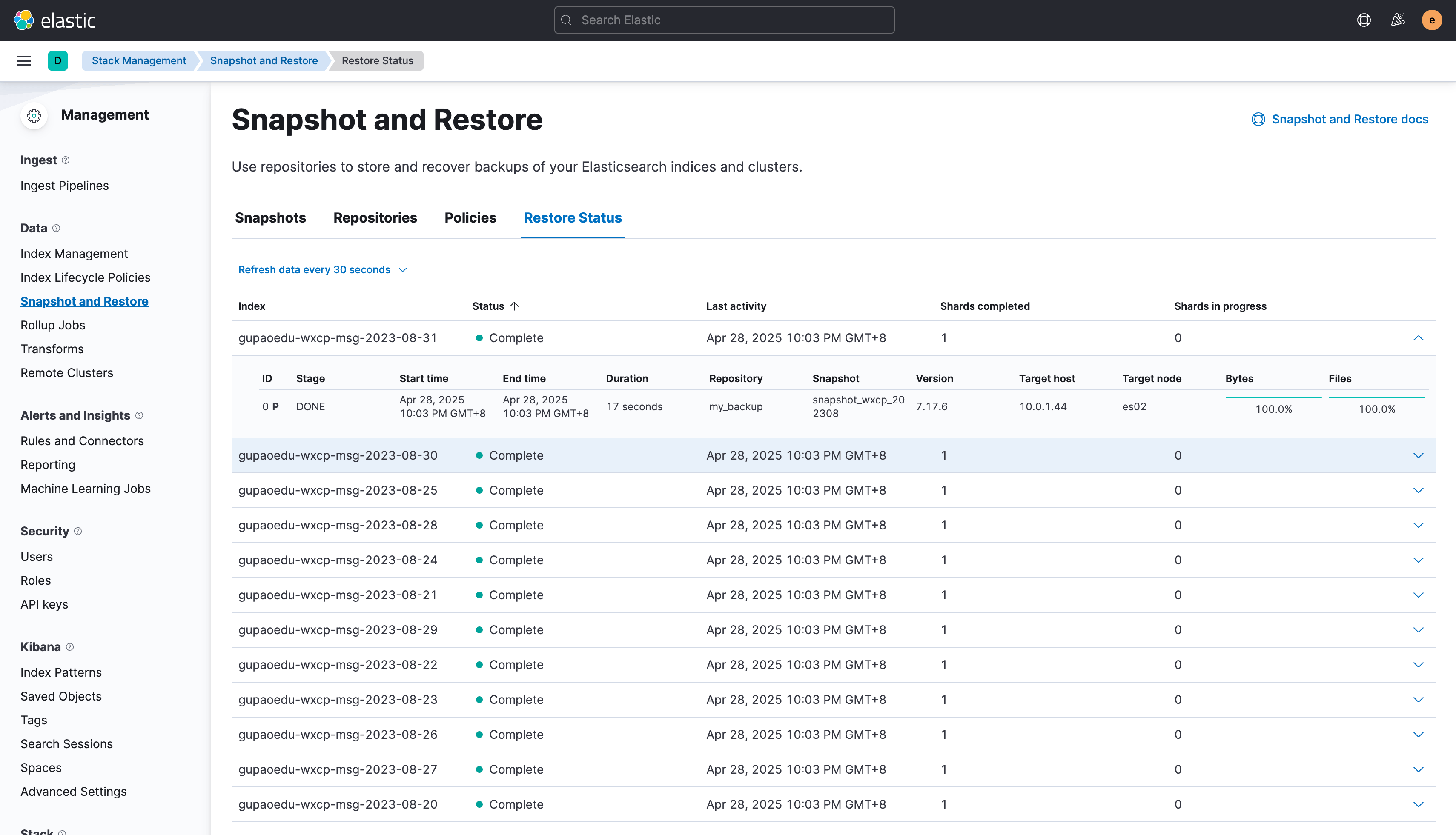Screen dimensions: 1456x835
Task: Open Index Patterns in sidebar
Action: pyautogui.click(x=61, y=673)
